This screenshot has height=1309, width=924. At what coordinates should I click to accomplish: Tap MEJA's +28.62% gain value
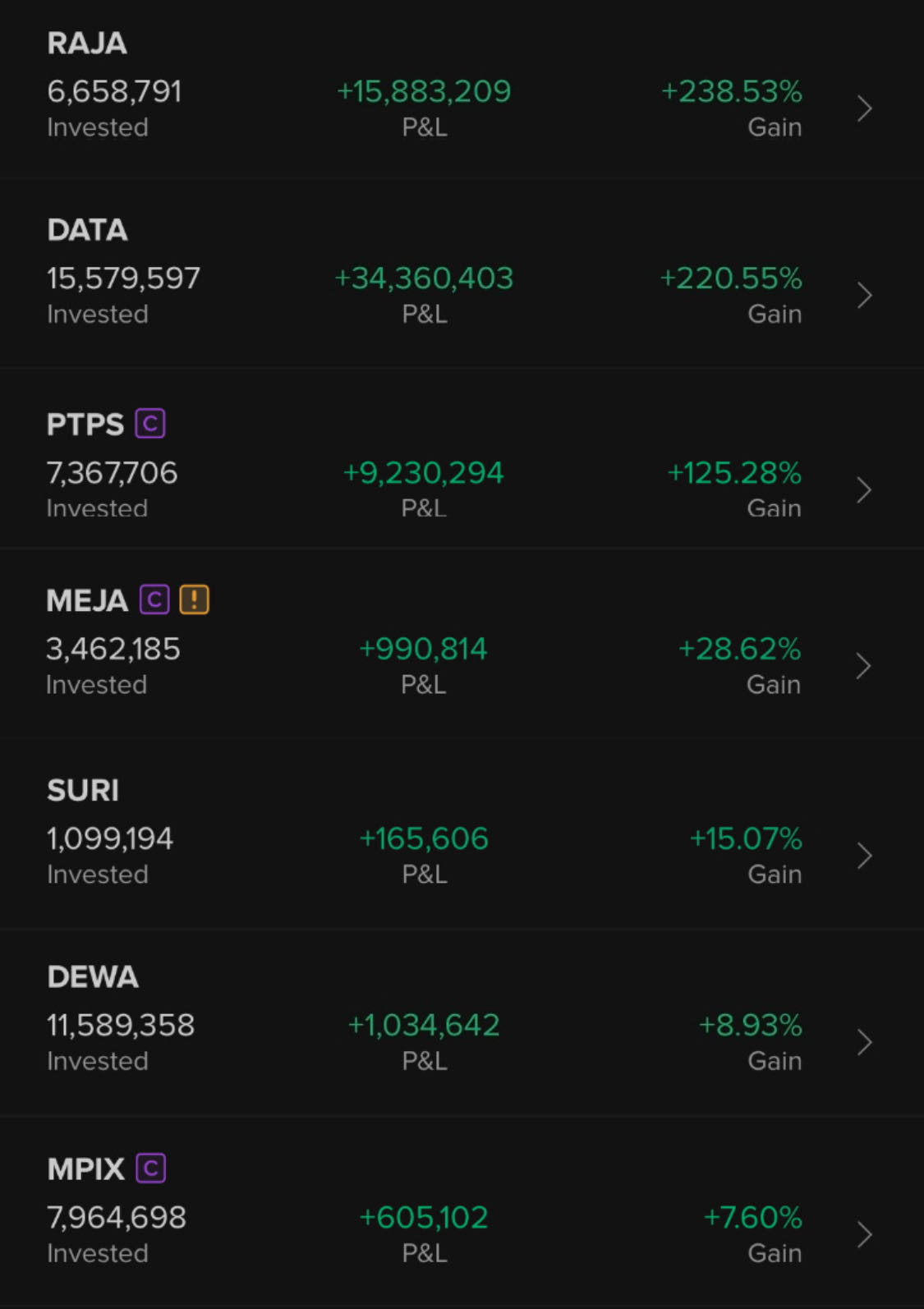[739, 649]
